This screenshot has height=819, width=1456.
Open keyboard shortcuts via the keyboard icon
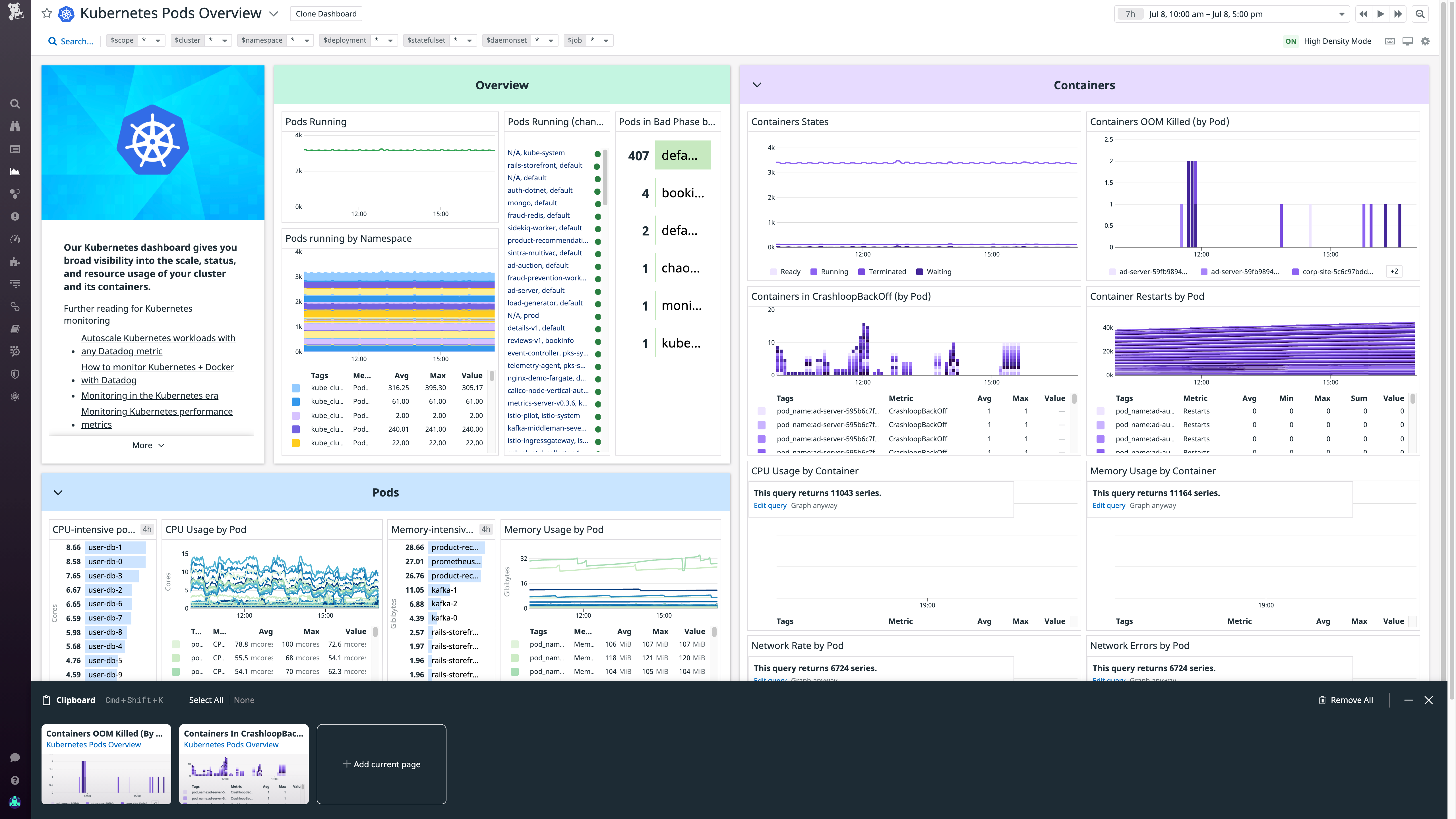(1390, 41)
